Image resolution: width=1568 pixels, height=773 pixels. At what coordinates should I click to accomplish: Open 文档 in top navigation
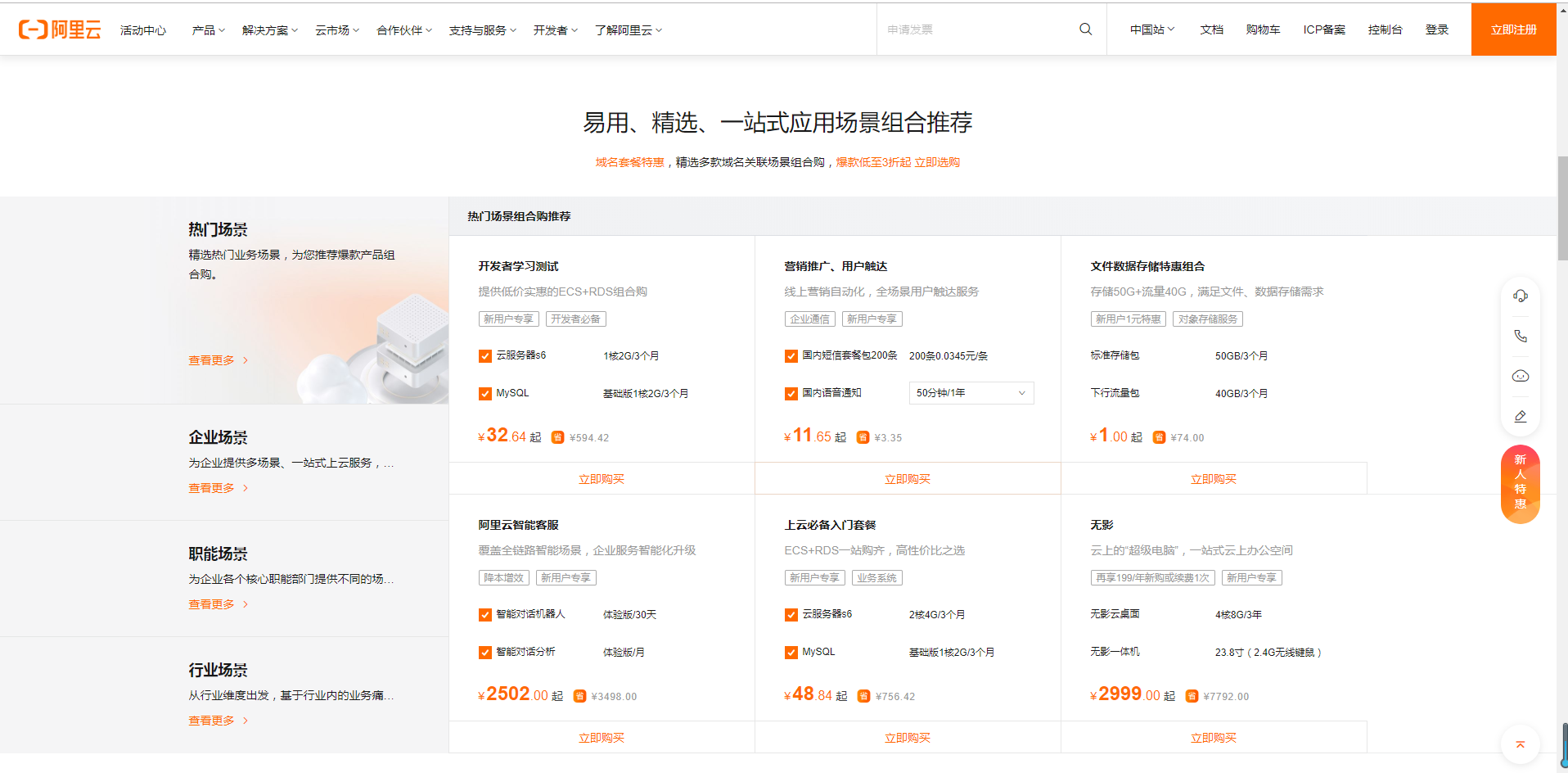pyautogui.click(x=1212, y=29)
